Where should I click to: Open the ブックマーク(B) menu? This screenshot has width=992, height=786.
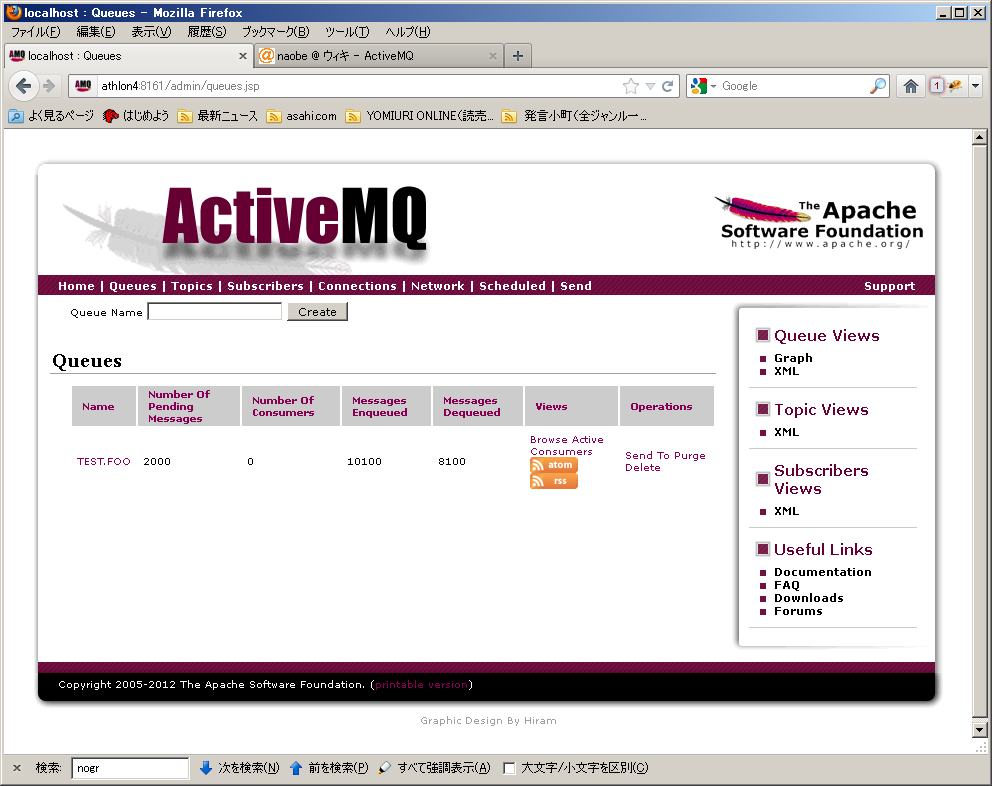click(276, 32)
